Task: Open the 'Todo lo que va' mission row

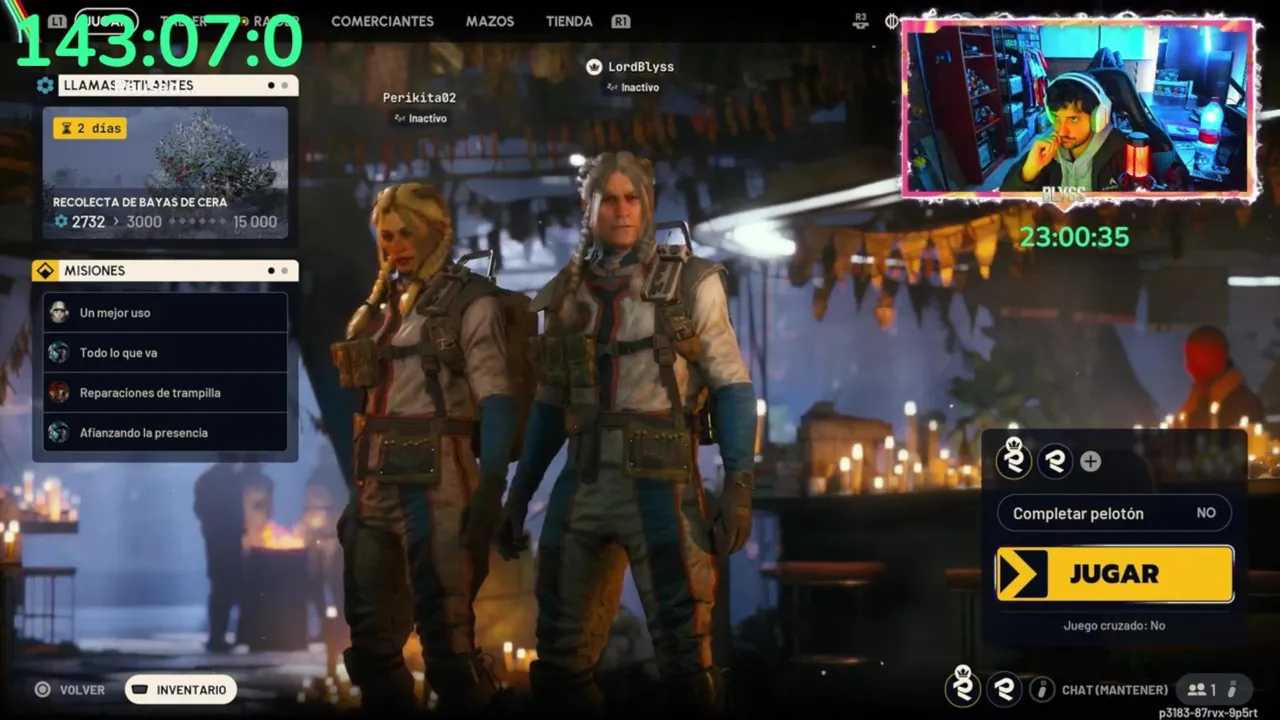Action: tap(165, 352)
